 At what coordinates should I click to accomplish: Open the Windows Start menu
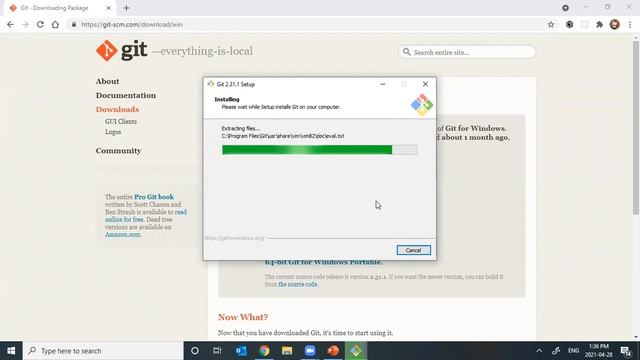11,351
